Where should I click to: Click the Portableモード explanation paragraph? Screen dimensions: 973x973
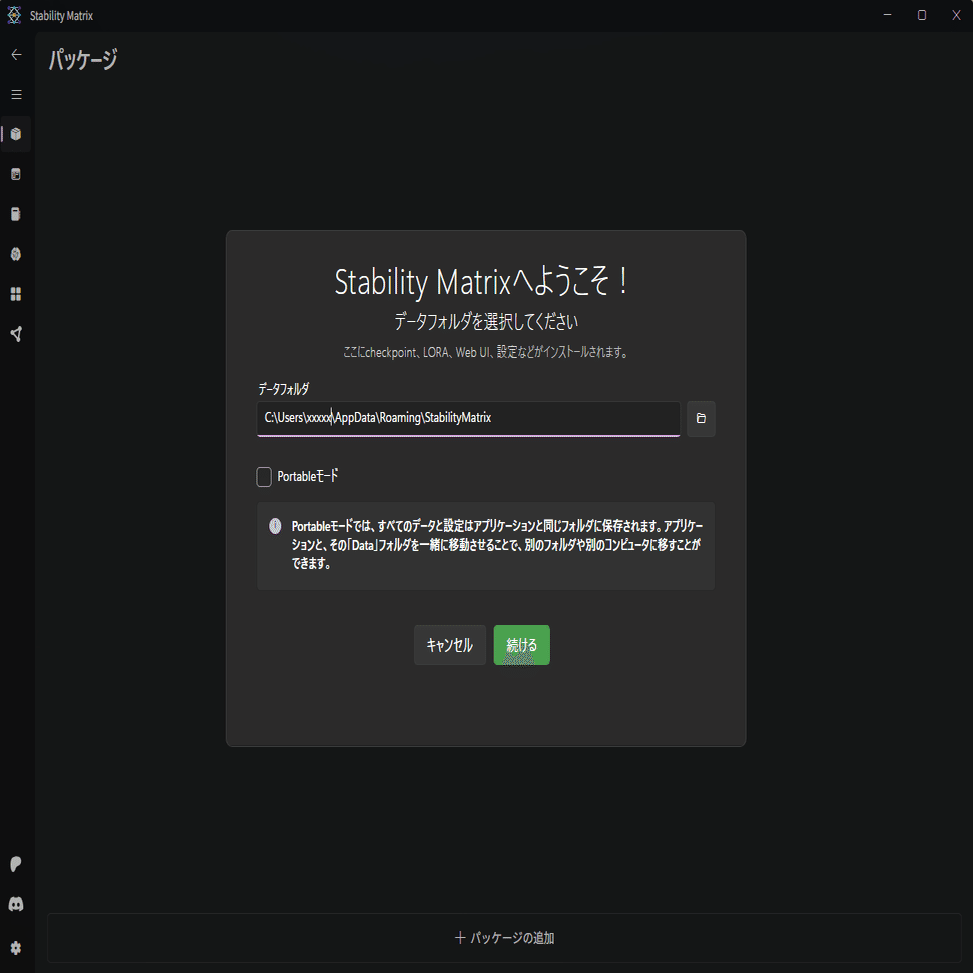coord(496,545)
